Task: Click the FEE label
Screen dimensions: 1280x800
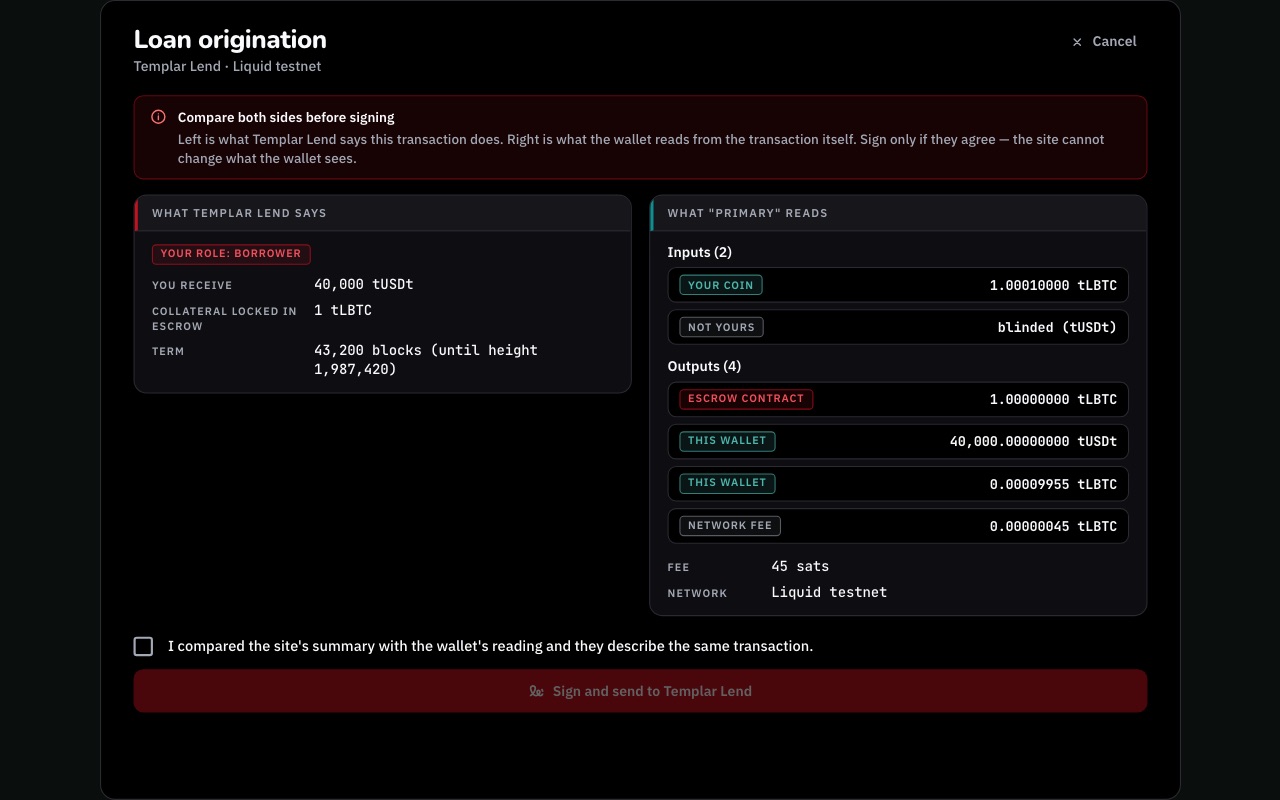Action: click(x=679, y=568)
